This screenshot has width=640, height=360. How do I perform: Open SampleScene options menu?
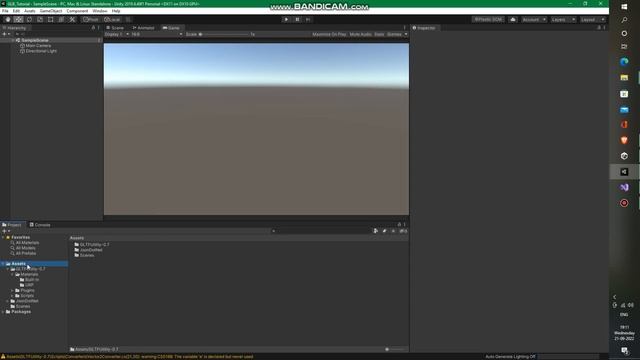click(x=99, y=40)
